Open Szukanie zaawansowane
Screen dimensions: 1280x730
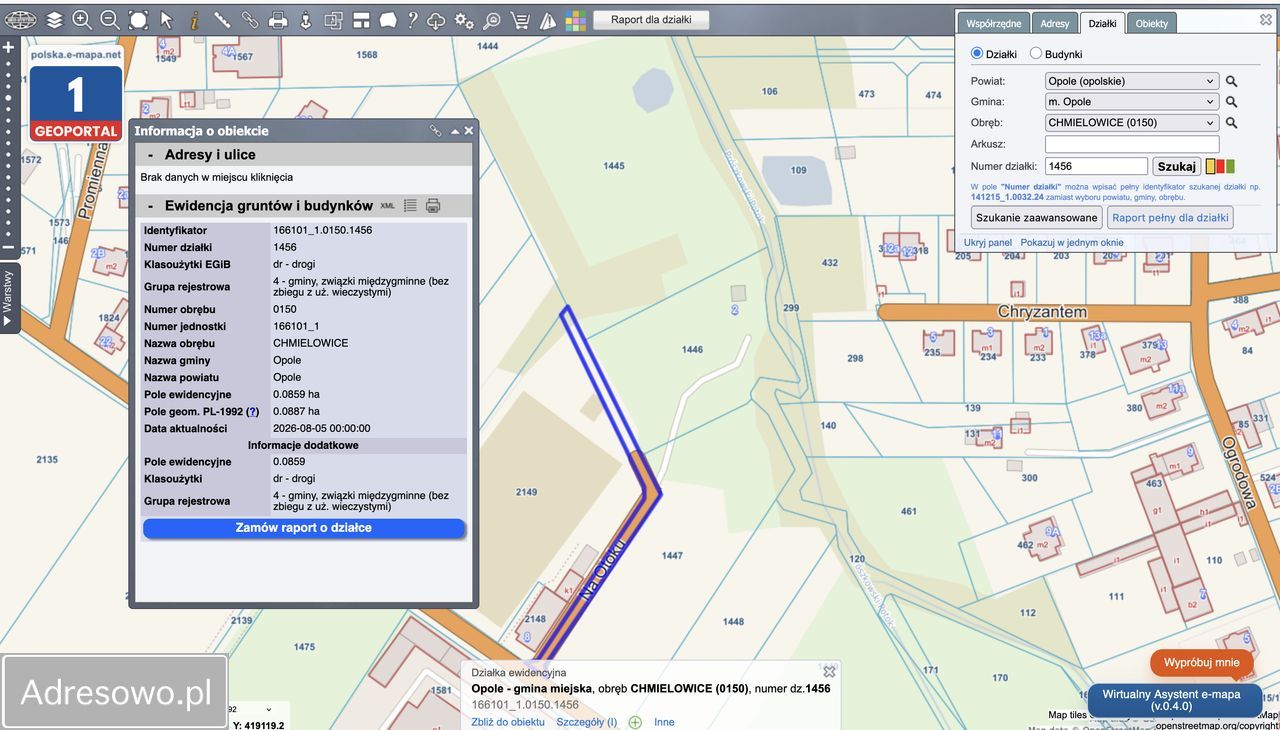click(x=1037, y=217)
